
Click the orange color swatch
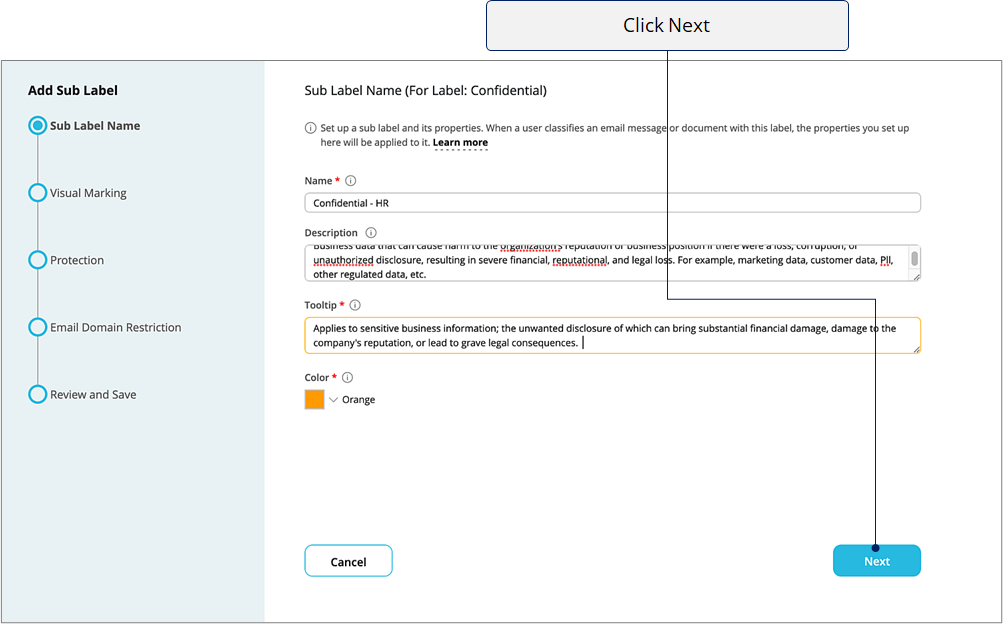pos(315,400)
